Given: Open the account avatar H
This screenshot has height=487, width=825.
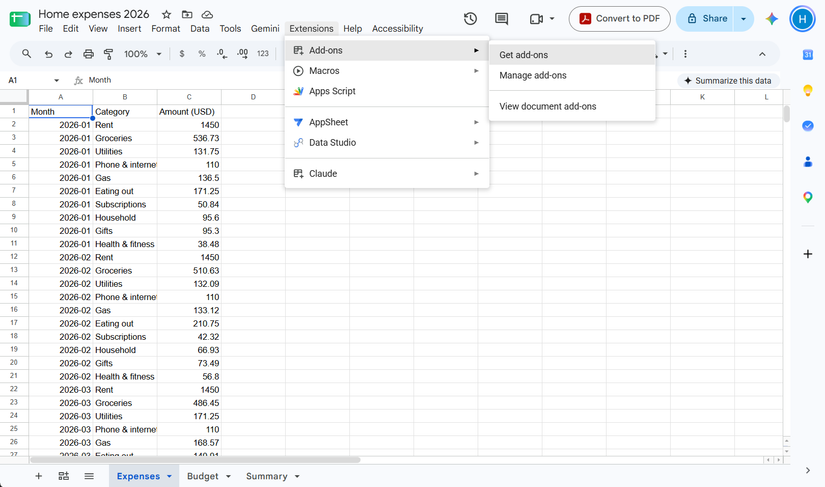Looking at the screenshot, I should pos(802,19).
